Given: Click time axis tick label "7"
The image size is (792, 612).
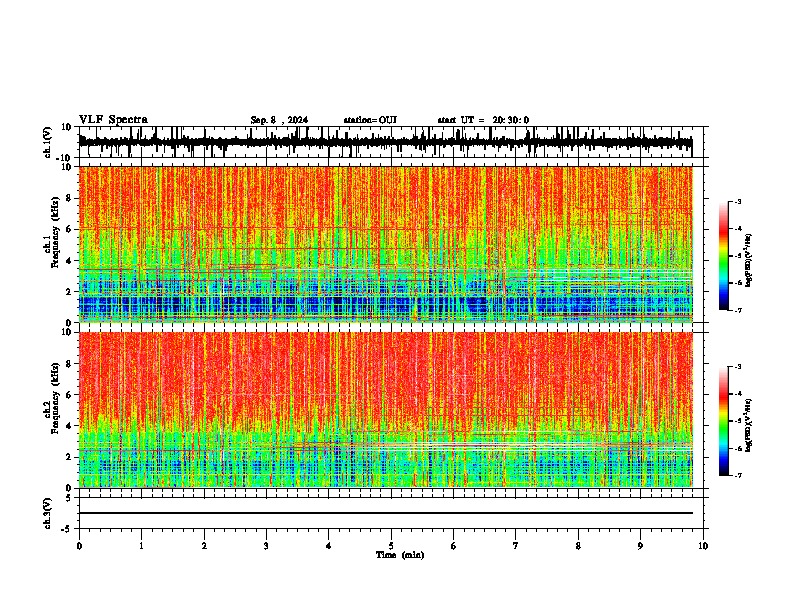Looking at the screenshot, I should [x=516, y=546].
